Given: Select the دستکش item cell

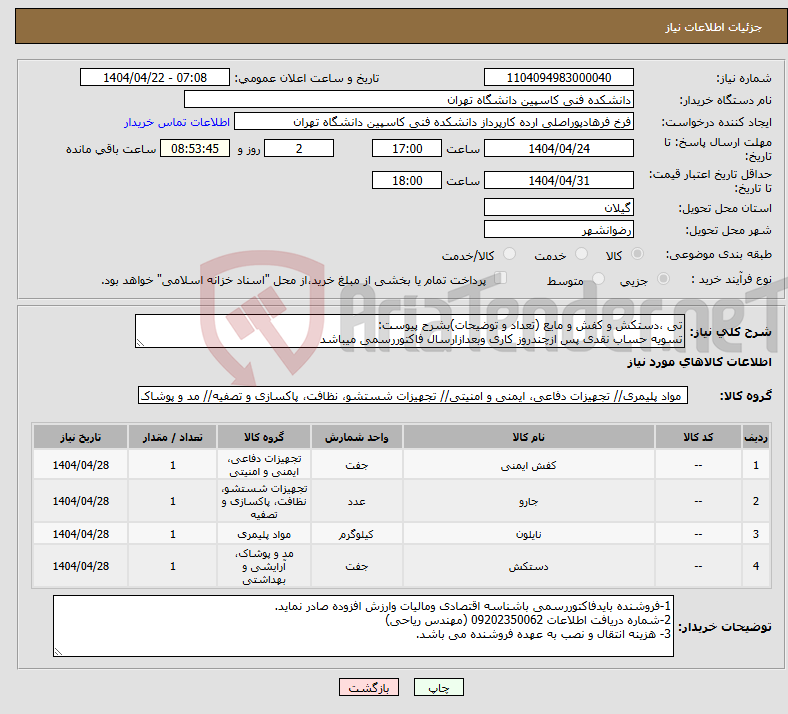Looking at the screenshot, I should pyautogui.click(x=529, y=566).
